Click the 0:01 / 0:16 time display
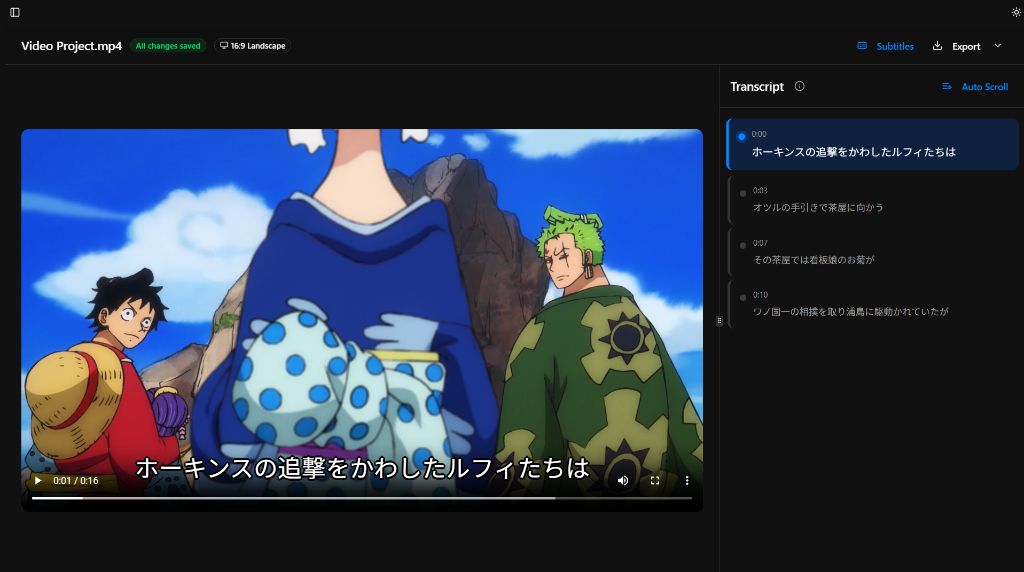1024x572 pixels. coord(76,481)
